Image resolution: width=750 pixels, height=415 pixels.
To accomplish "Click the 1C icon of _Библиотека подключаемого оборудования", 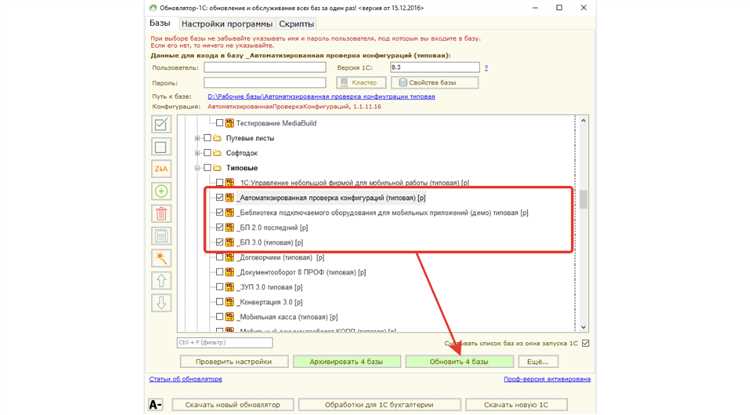I will coord(230,212).
